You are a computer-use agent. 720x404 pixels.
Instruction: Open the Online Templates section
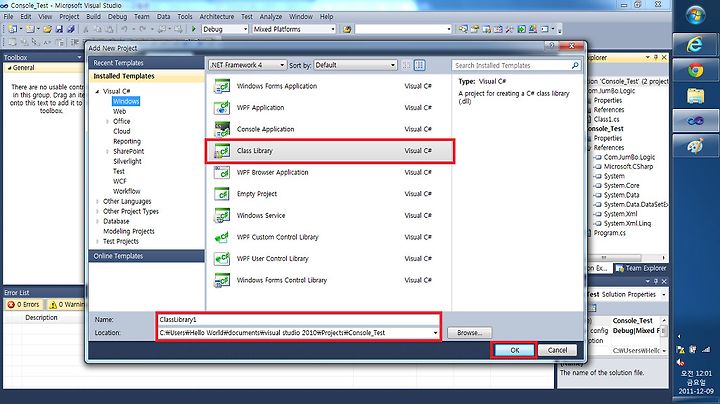[146, 256]
